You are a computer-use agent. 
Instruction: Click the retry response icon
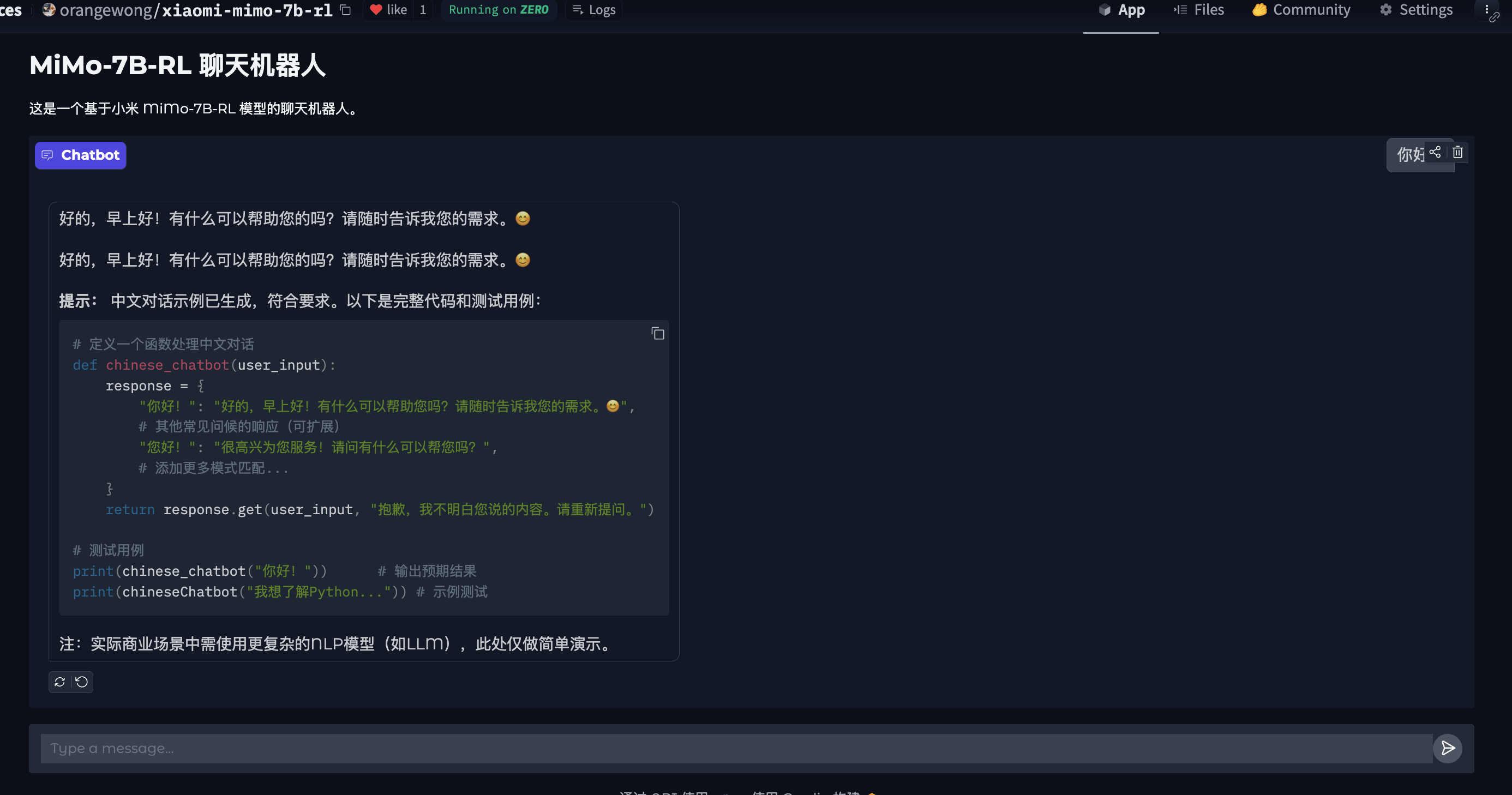tap(60, 682)
